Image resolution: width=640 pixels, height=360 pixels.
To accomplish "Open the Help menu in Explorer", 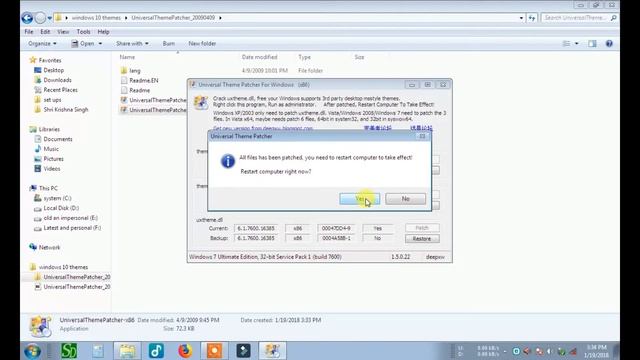I will coord(103,31).
